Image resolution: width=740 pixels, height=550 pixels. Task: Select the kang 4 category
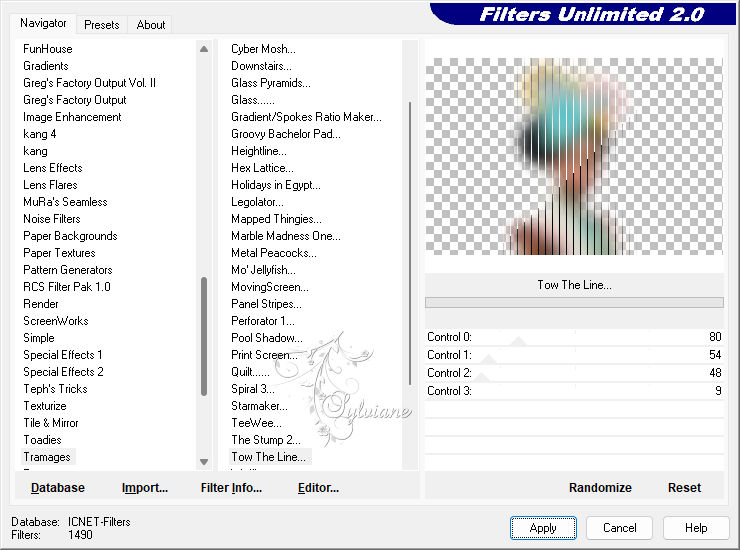point(40,134)
